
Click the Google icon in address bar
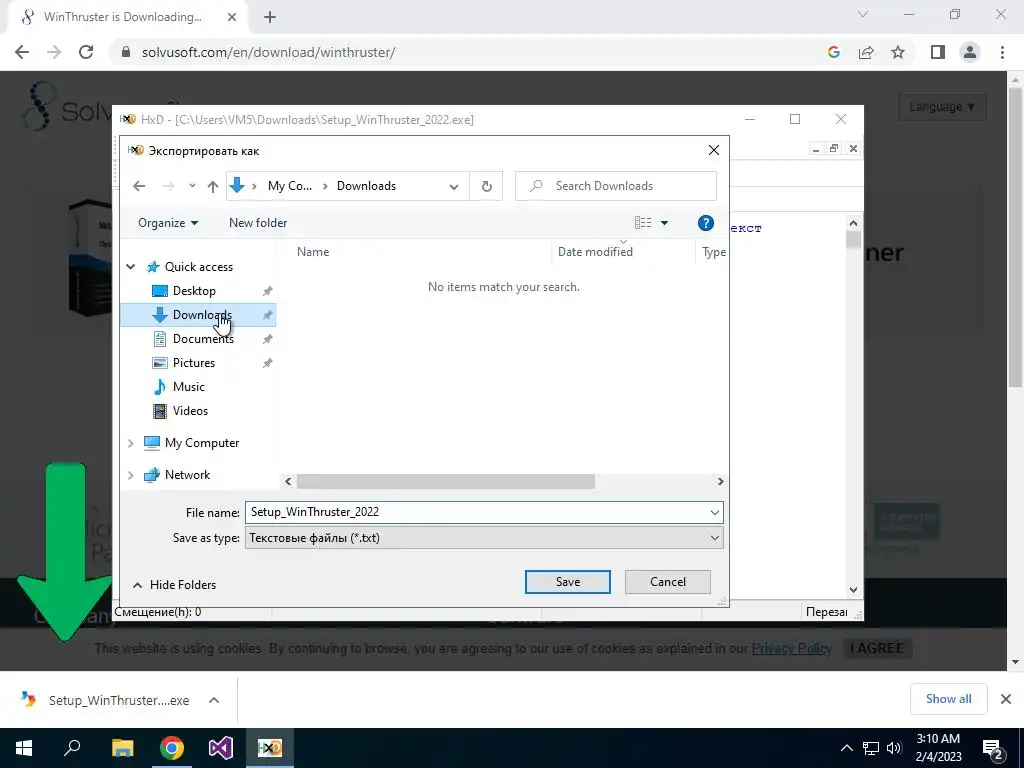click(834, 52)
